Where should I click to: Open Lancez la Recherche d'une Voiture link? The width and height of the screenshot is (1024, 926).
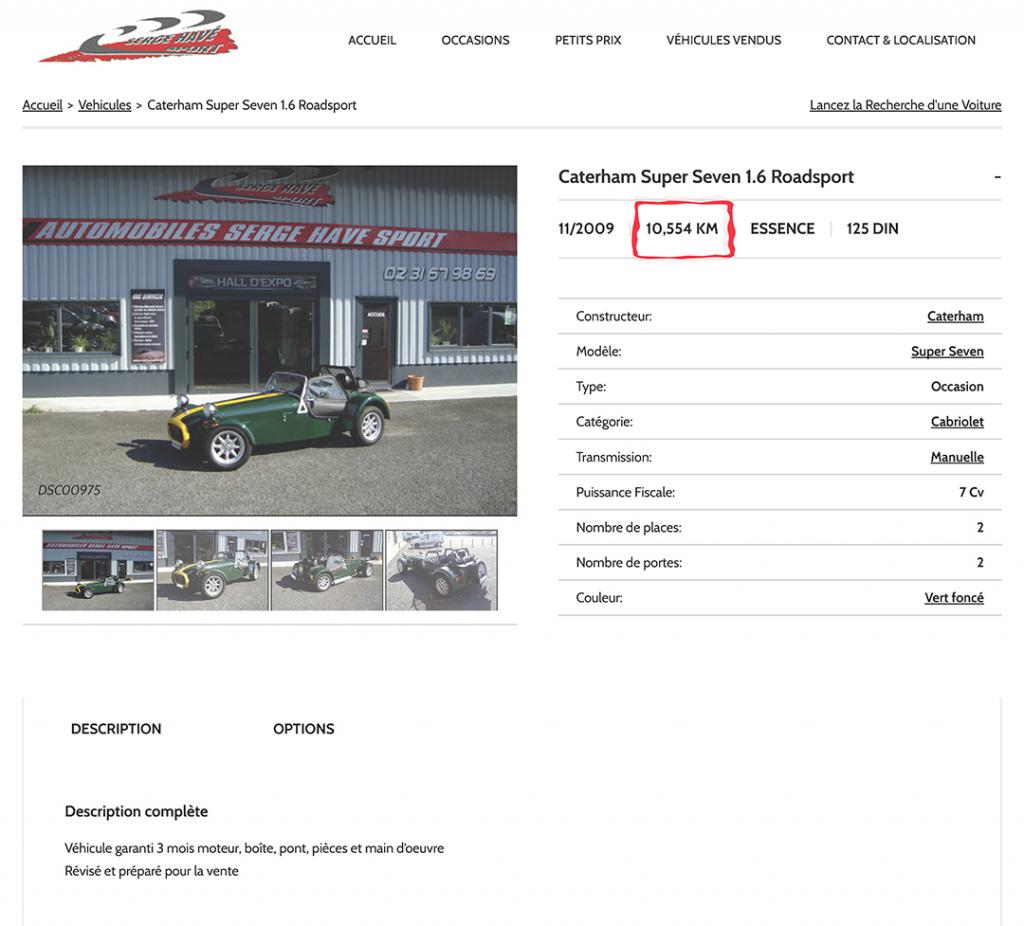905,105
